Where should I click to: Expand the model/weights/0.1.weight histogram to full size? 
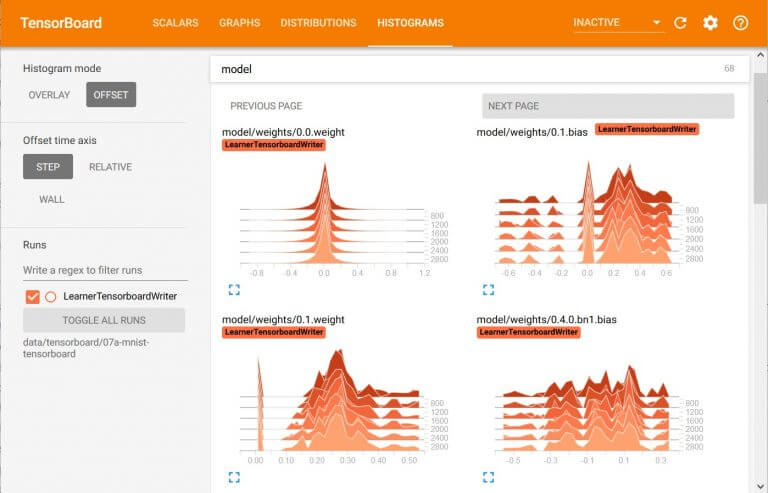tap(234, 478)
